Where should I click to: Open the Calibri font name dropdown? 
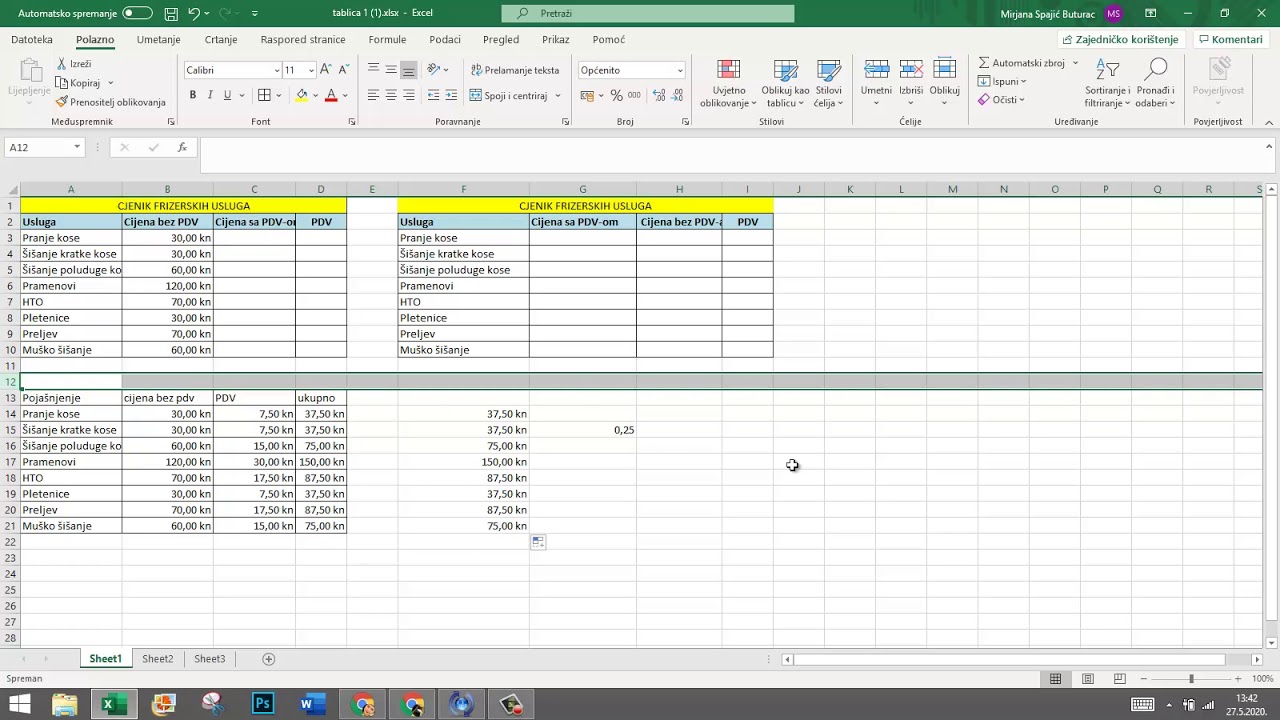pos(277,70)
